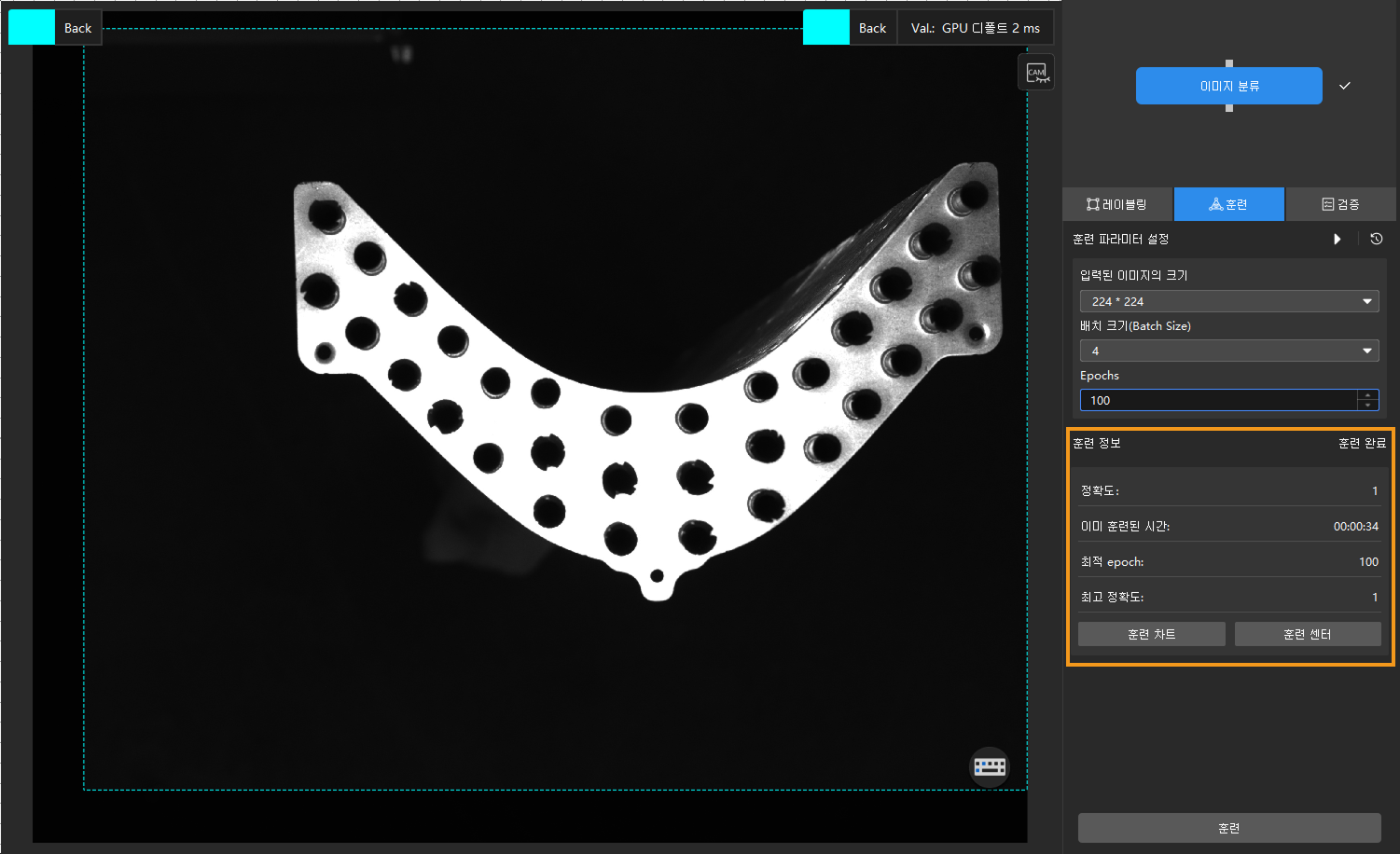
Task: Increase Epochs with the up stepper arrow
Action: point(1367,395)
